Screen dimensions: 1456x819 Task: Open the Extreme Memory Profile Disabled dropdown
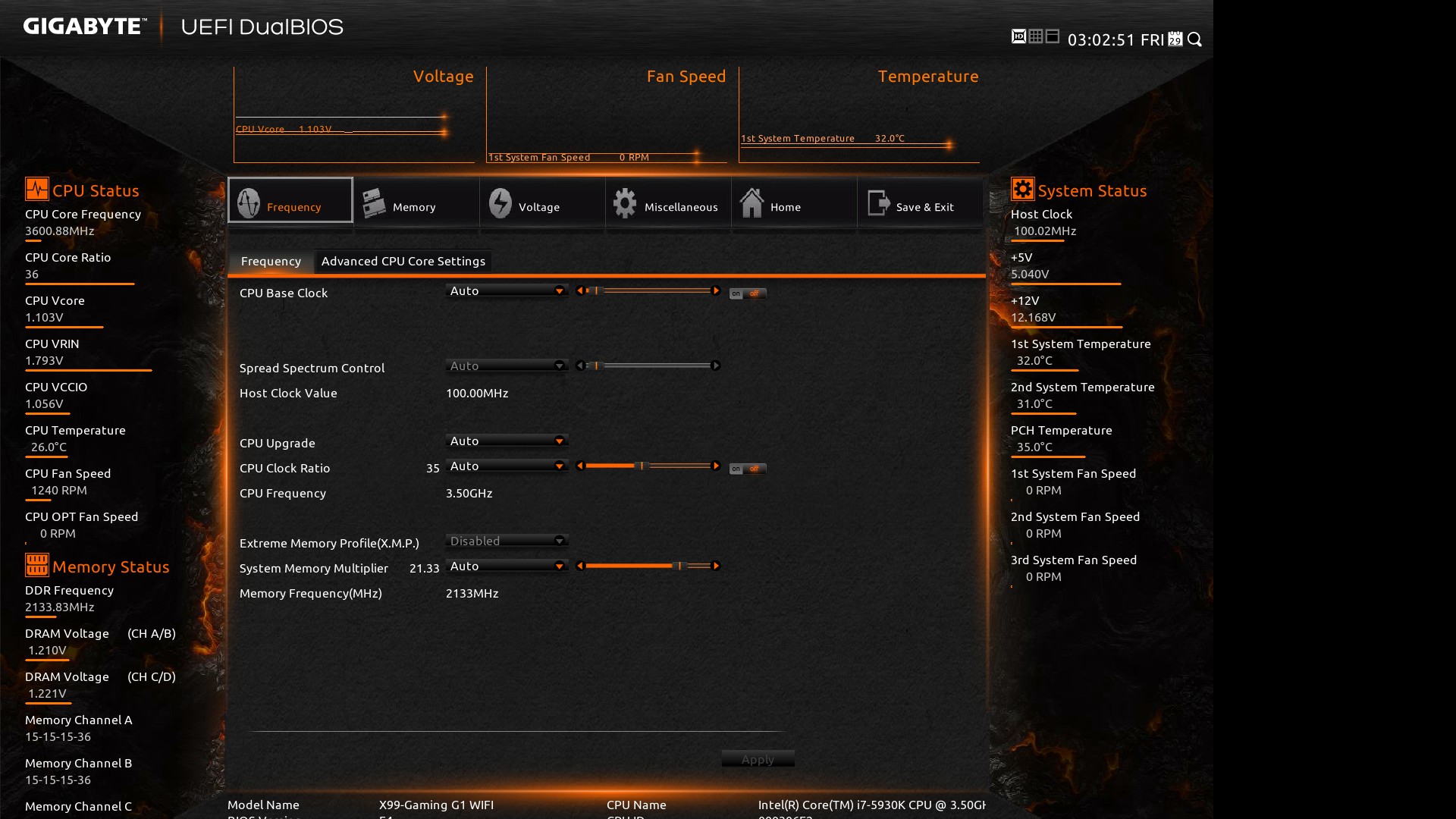(x=507, y=541)
